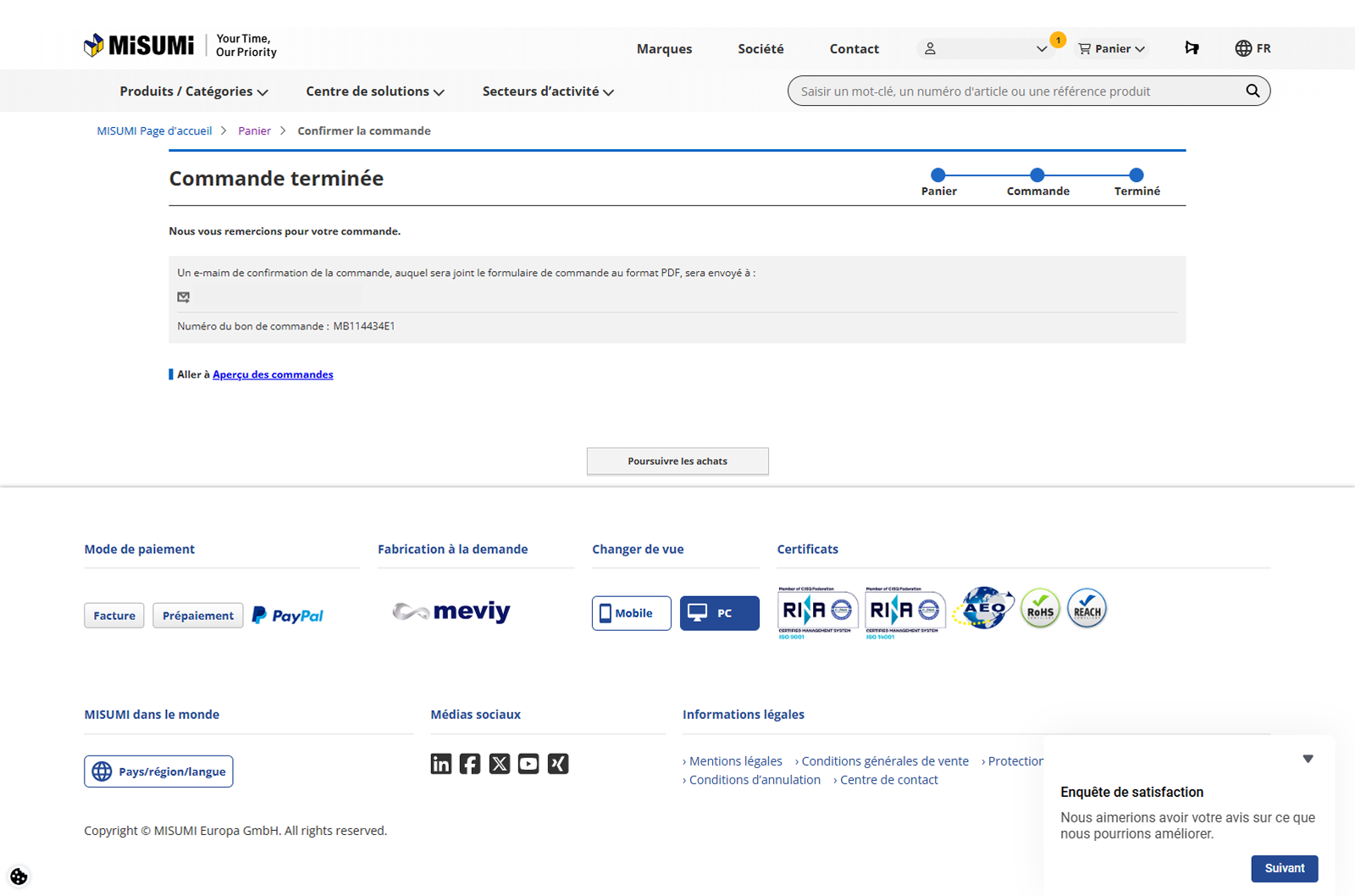1355x896 pixels.
Task: Collapse the satisfaction survey popup
Action: click(x=1308, y=759)
